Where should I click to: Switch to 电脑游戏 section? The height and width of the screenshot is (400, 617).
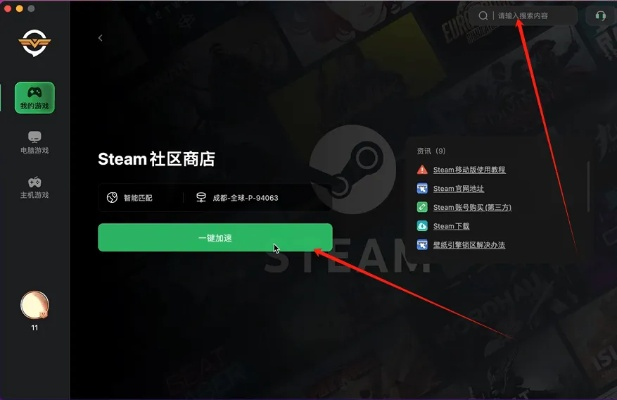pos(35,142)
